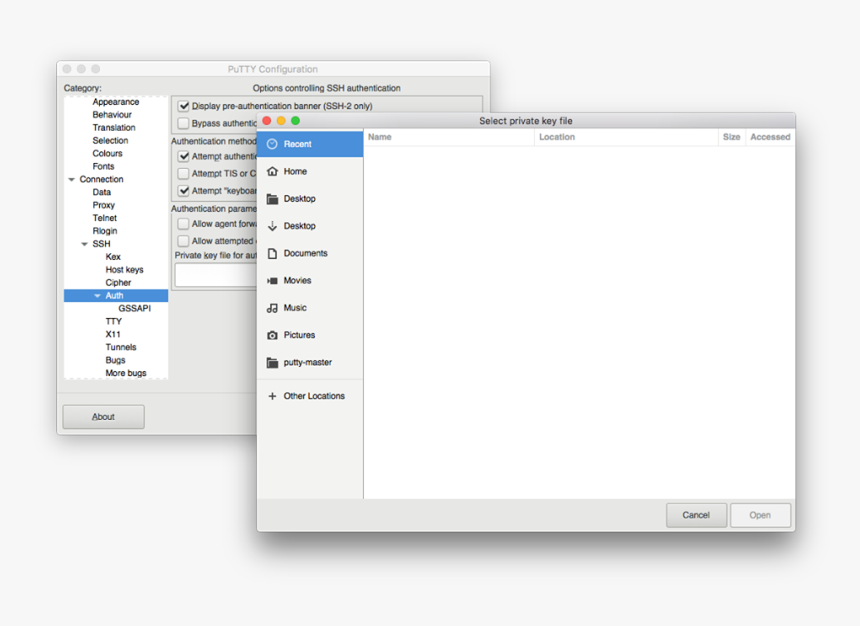860x626 pixels.
Task: Collapse the Connection tree branch
Action: pos(69,178)
